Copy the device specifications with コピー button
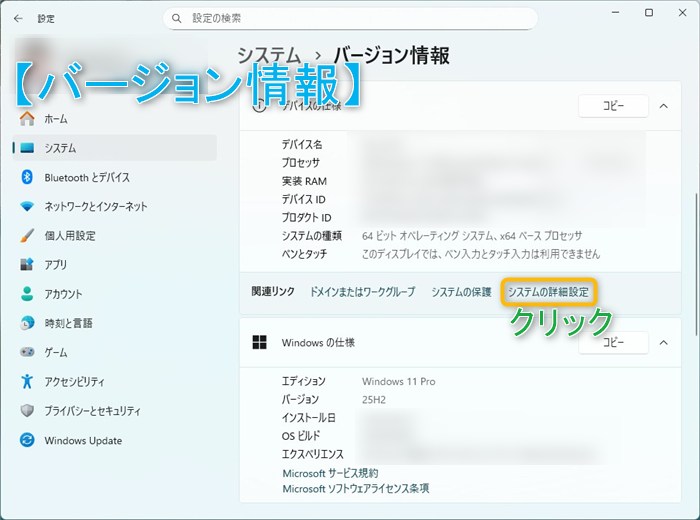700x520 pixels. [x=612, y=105]
